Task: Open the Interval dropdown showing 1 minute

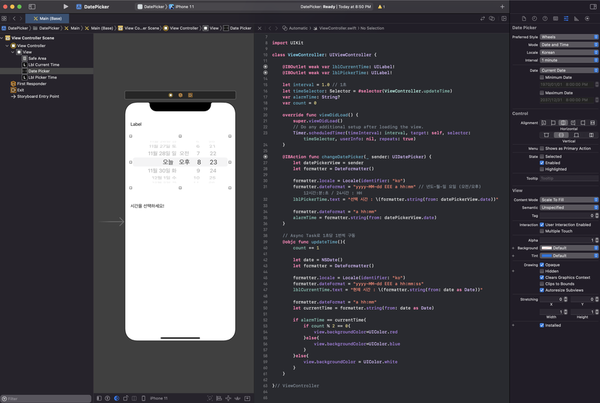Action: pos(569,60)
